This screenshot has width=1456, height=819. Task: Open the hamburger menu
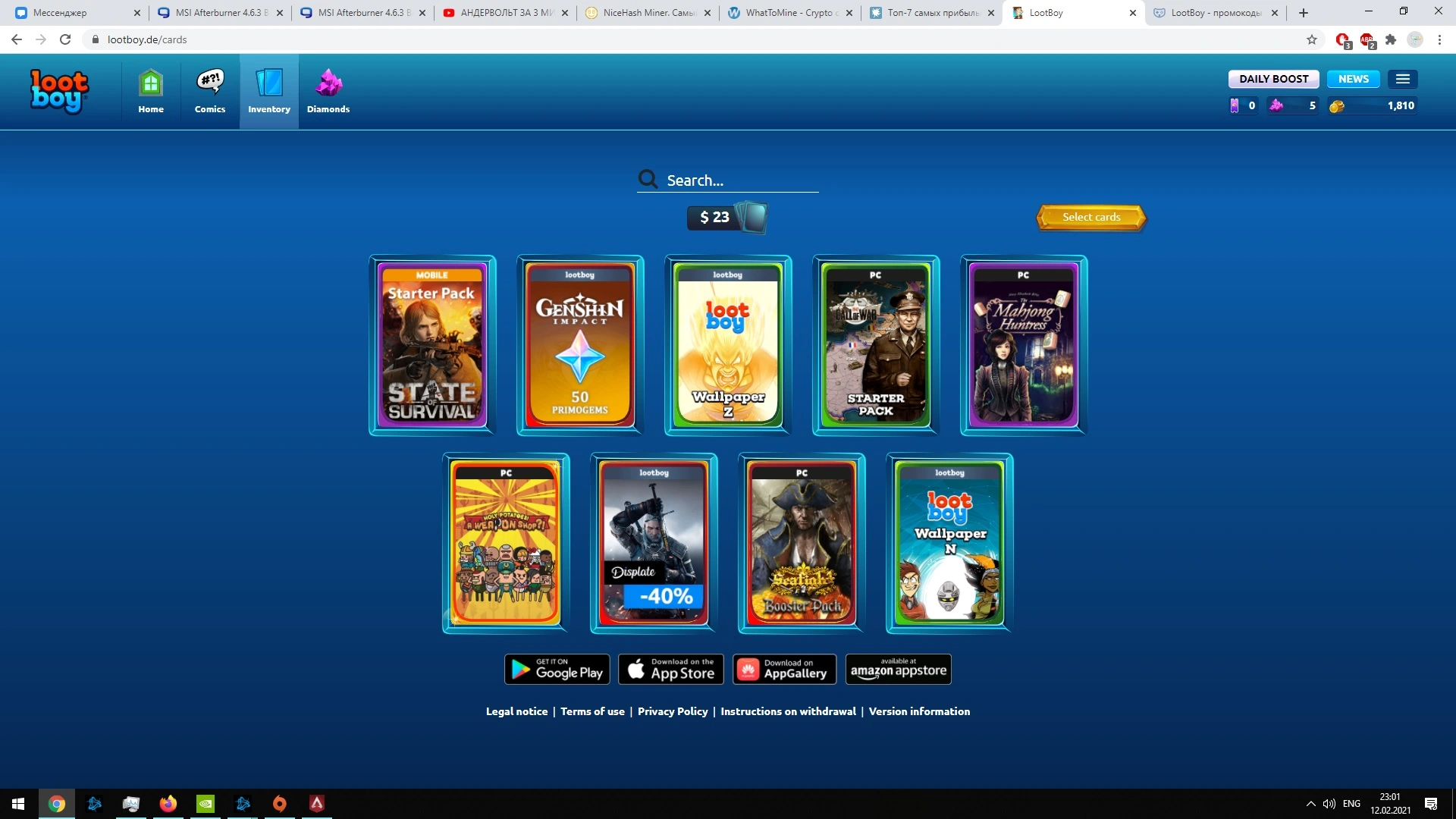[1403, 79]
